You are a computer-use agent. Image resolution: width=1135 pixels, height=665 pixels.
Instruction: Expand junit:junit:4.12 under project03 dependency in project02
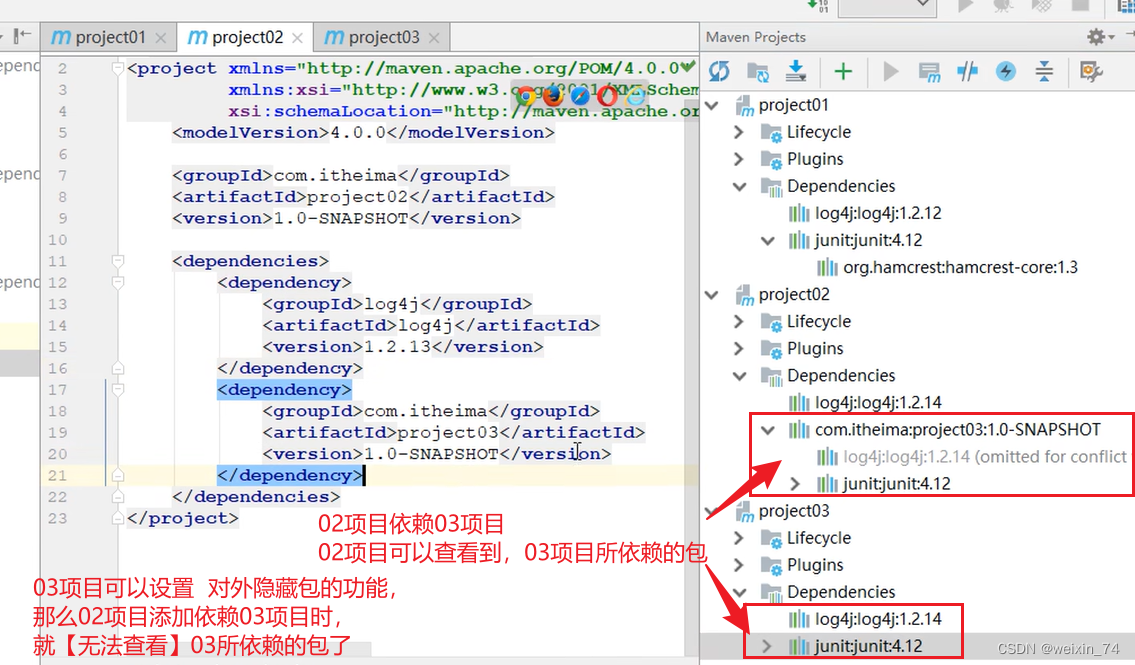pos(796,484)
